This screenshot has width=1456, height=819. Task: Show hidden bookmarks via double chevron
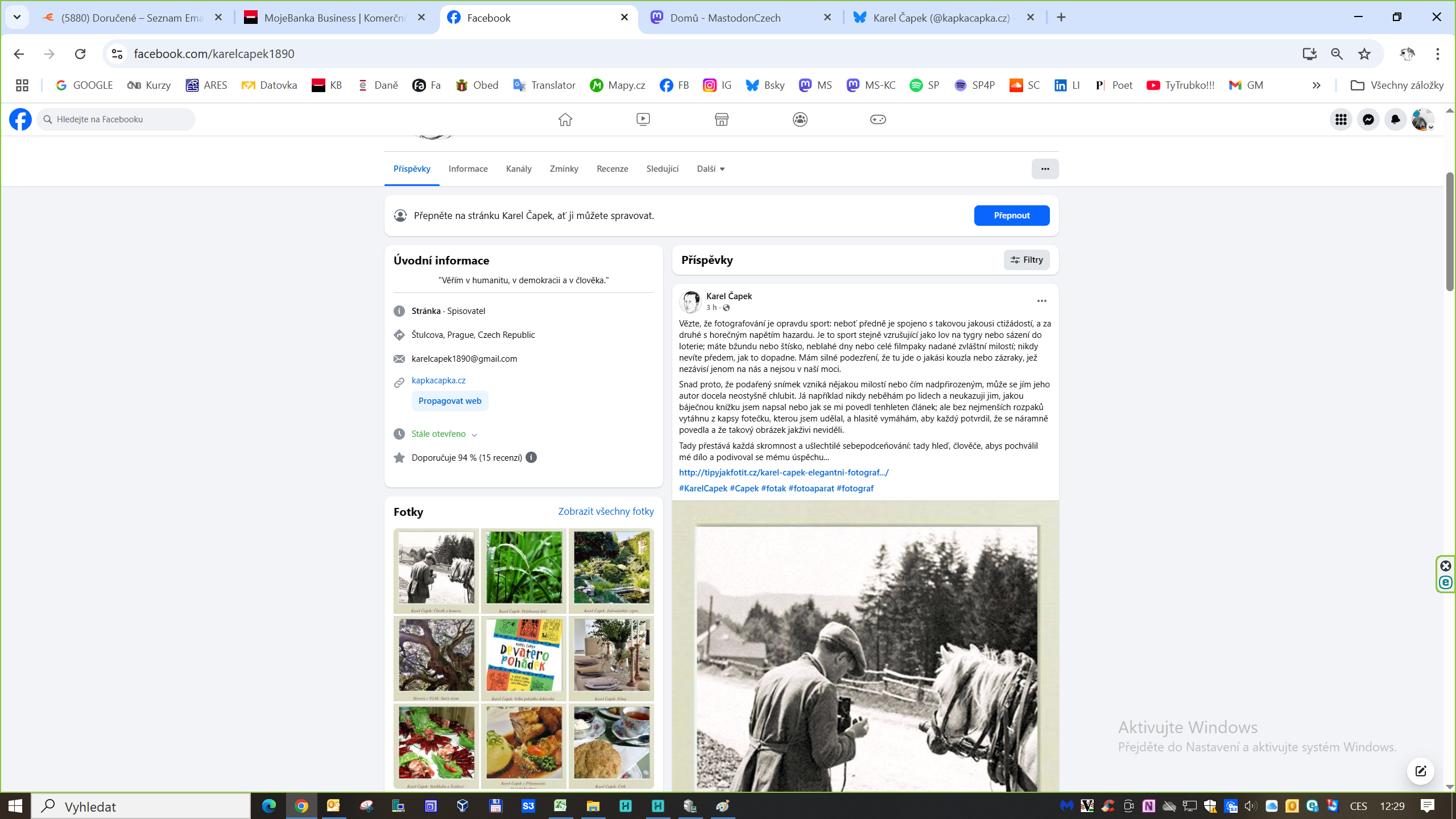[1316, 85]
